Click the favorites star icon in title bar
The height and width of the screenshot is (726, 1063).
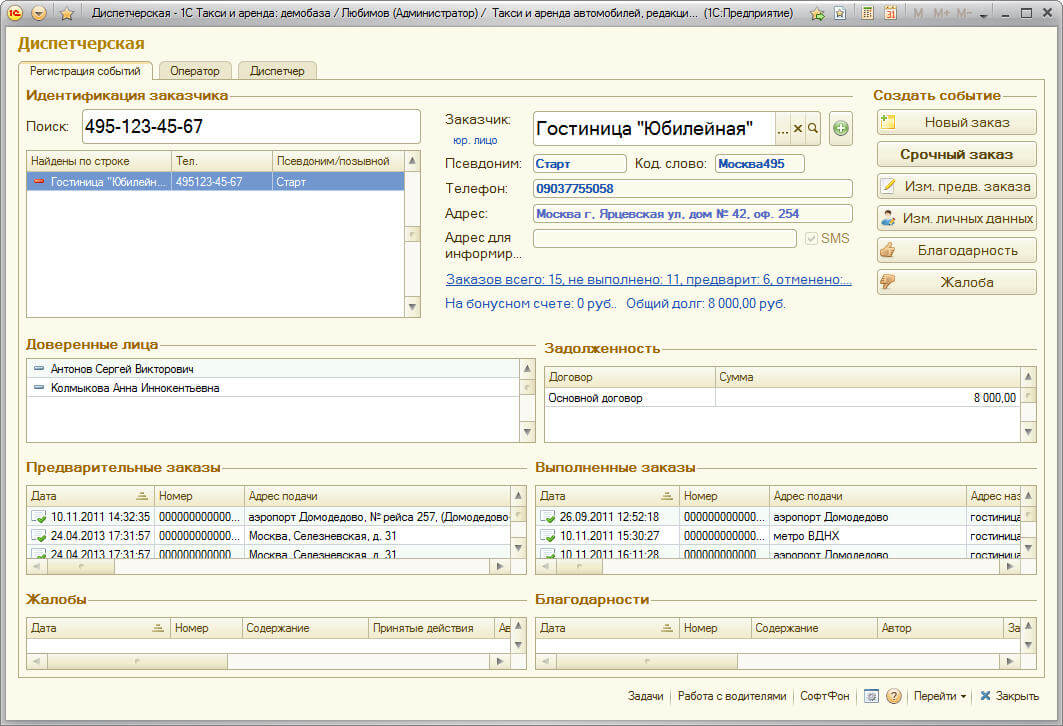[66, 14]
